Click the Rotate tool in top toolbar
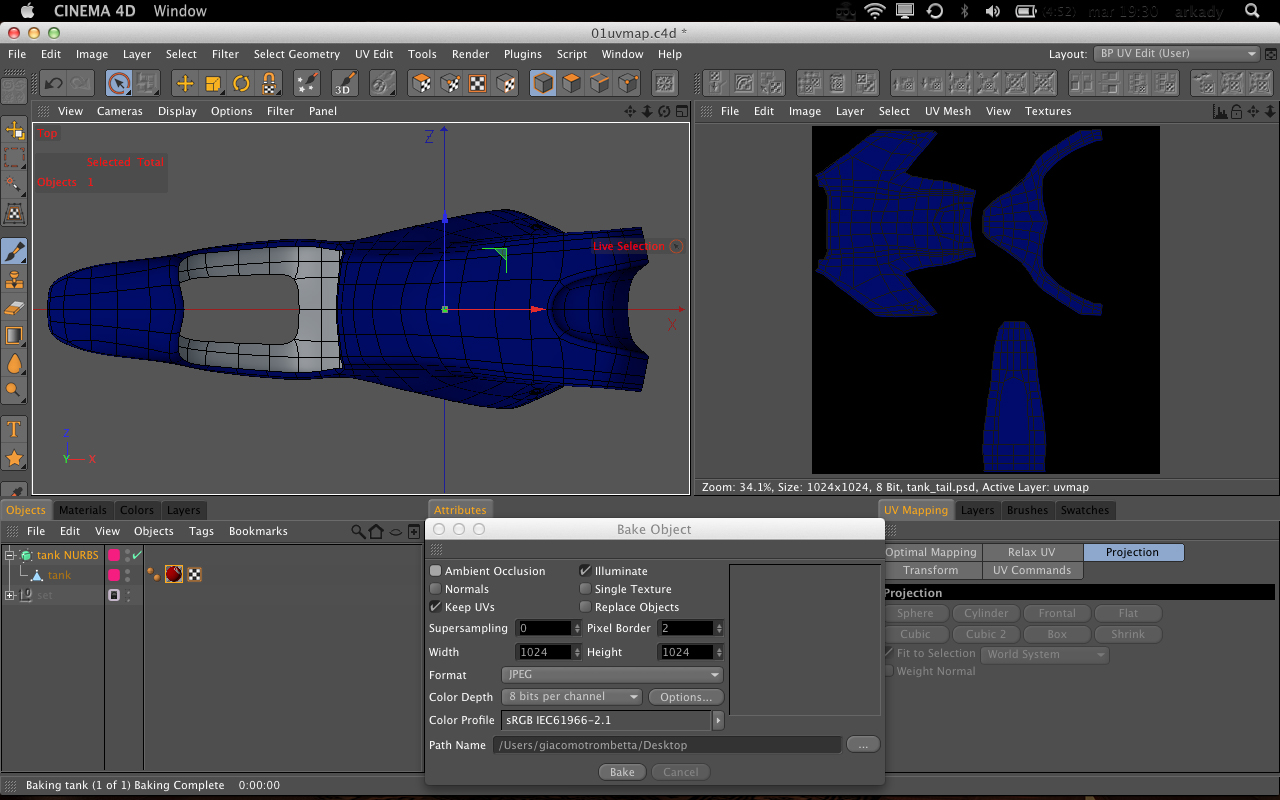Image resolution: width=1280 pixels, height=800 pixels. pos(241,83)
